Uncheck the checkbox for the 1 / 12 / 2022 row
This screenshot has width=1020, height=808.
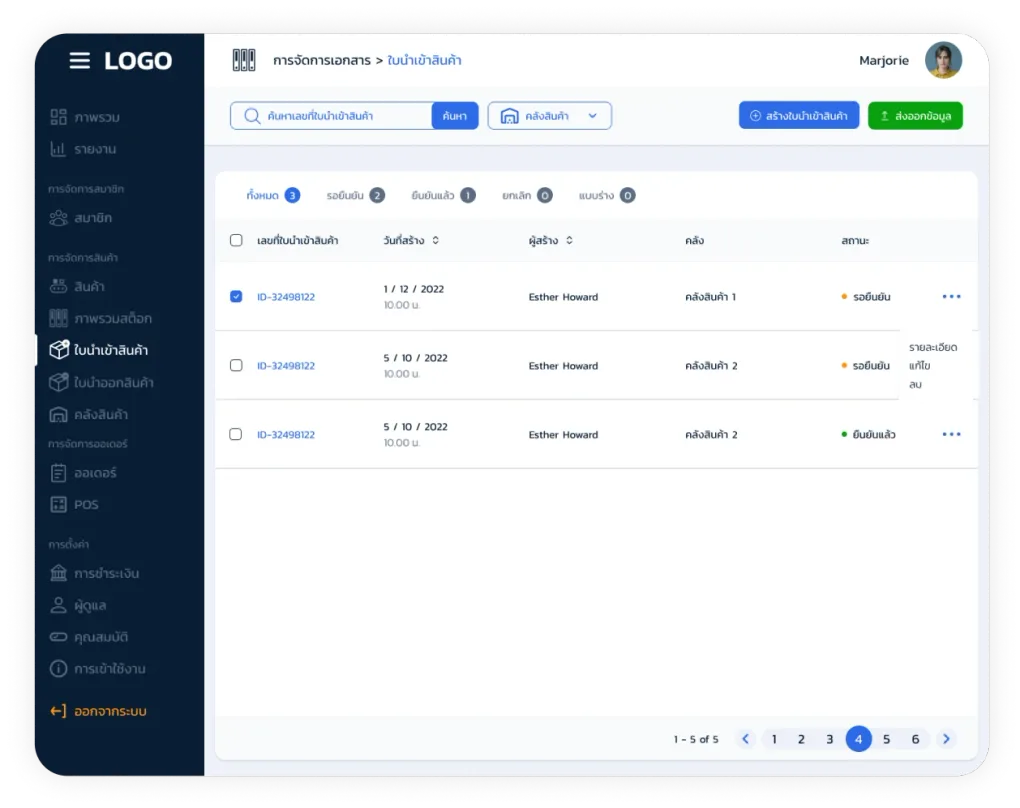coord(236,297)
